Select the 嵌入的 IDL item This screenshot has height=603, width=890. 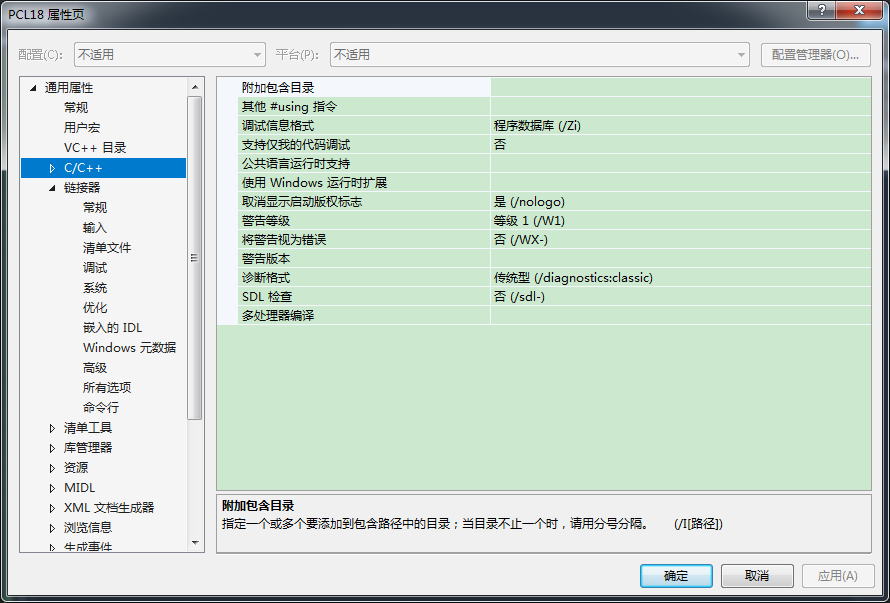[x=112, y=328]
